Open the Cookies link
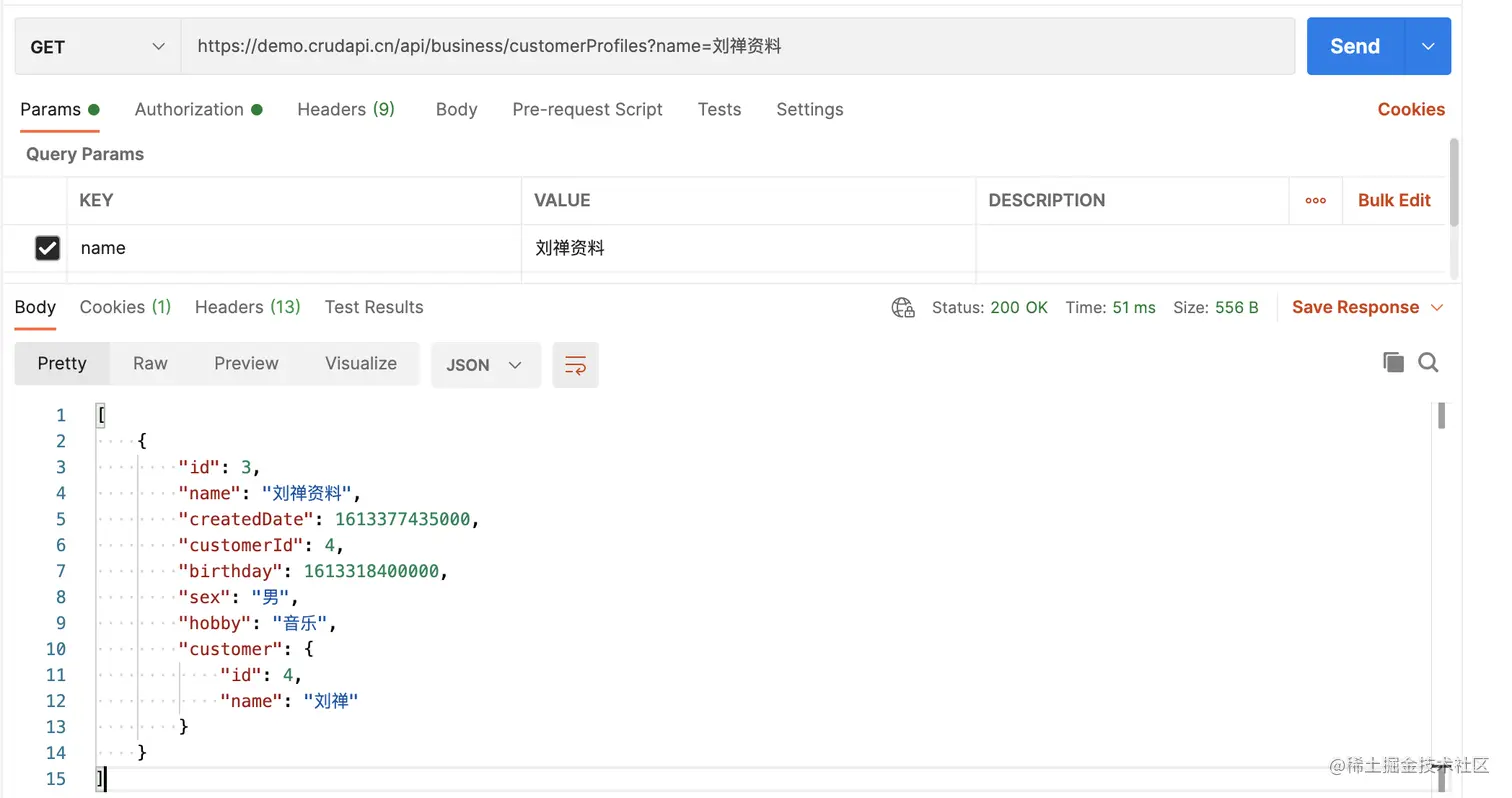 coord(1411,109)
